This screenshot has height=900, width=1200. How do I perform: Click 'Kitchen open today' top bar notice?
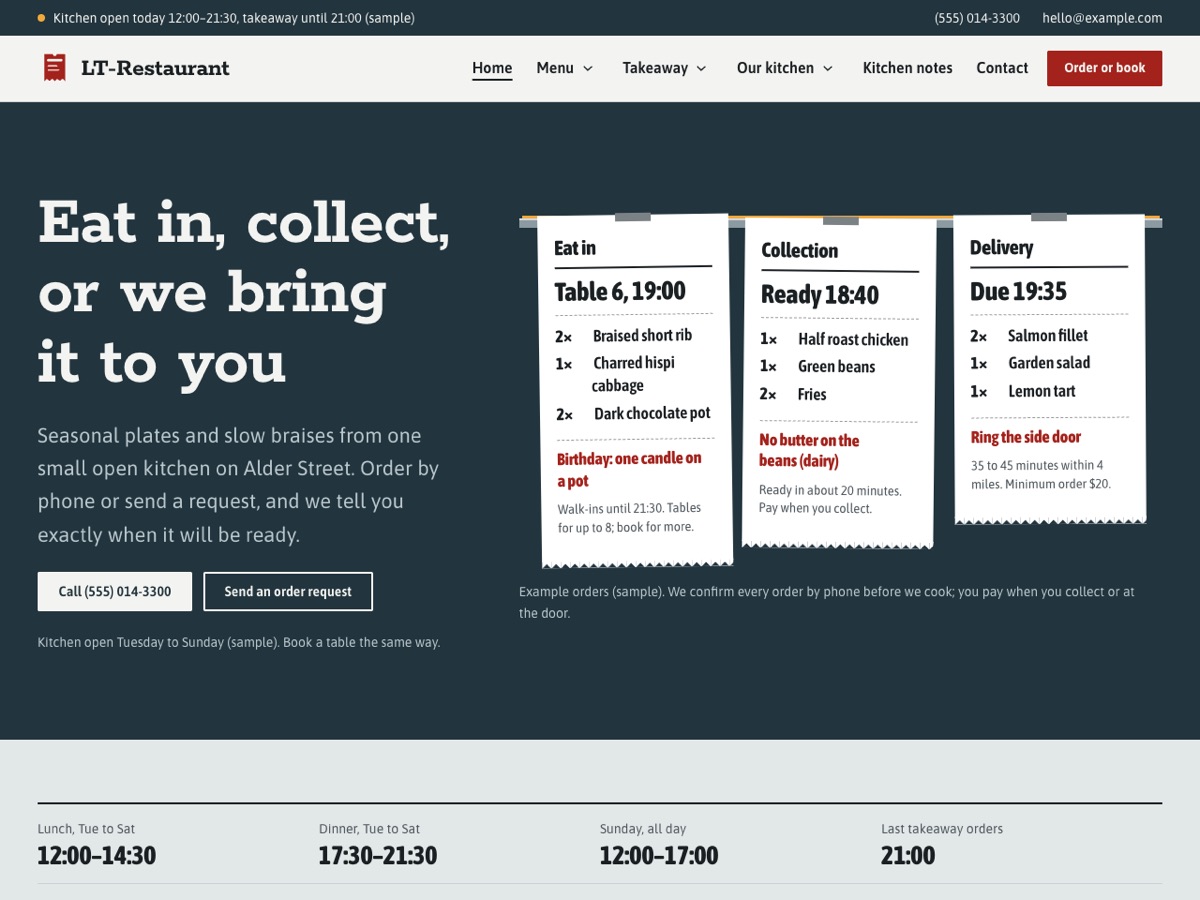pyautogui.click(x=234, y=18)
